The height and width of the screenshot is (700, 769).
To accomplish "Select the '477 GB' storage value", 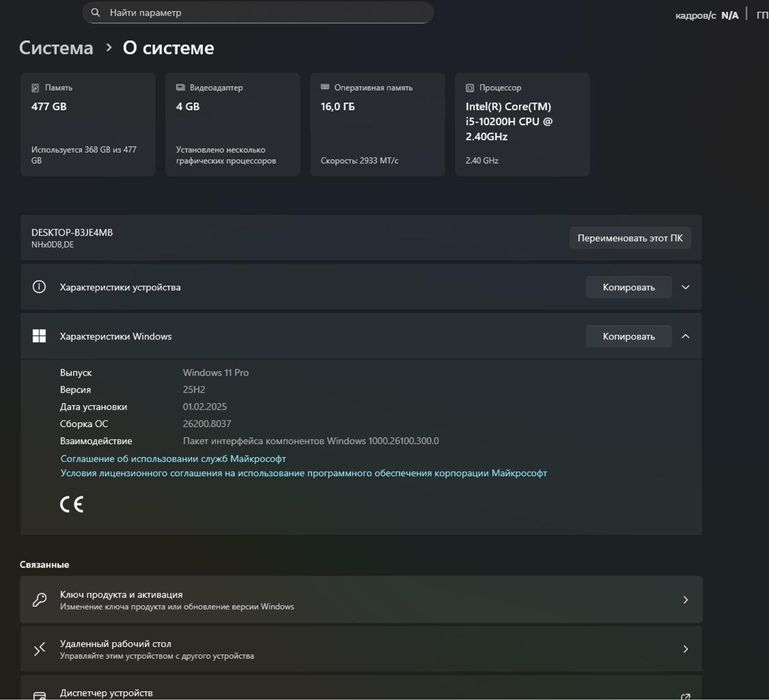I will (x=49, y=106).
